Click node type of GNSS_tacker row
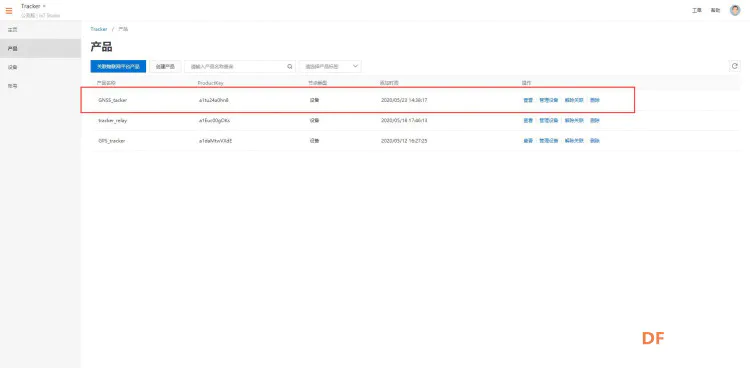This screenshot has height=368, width=750. point(314,100)
